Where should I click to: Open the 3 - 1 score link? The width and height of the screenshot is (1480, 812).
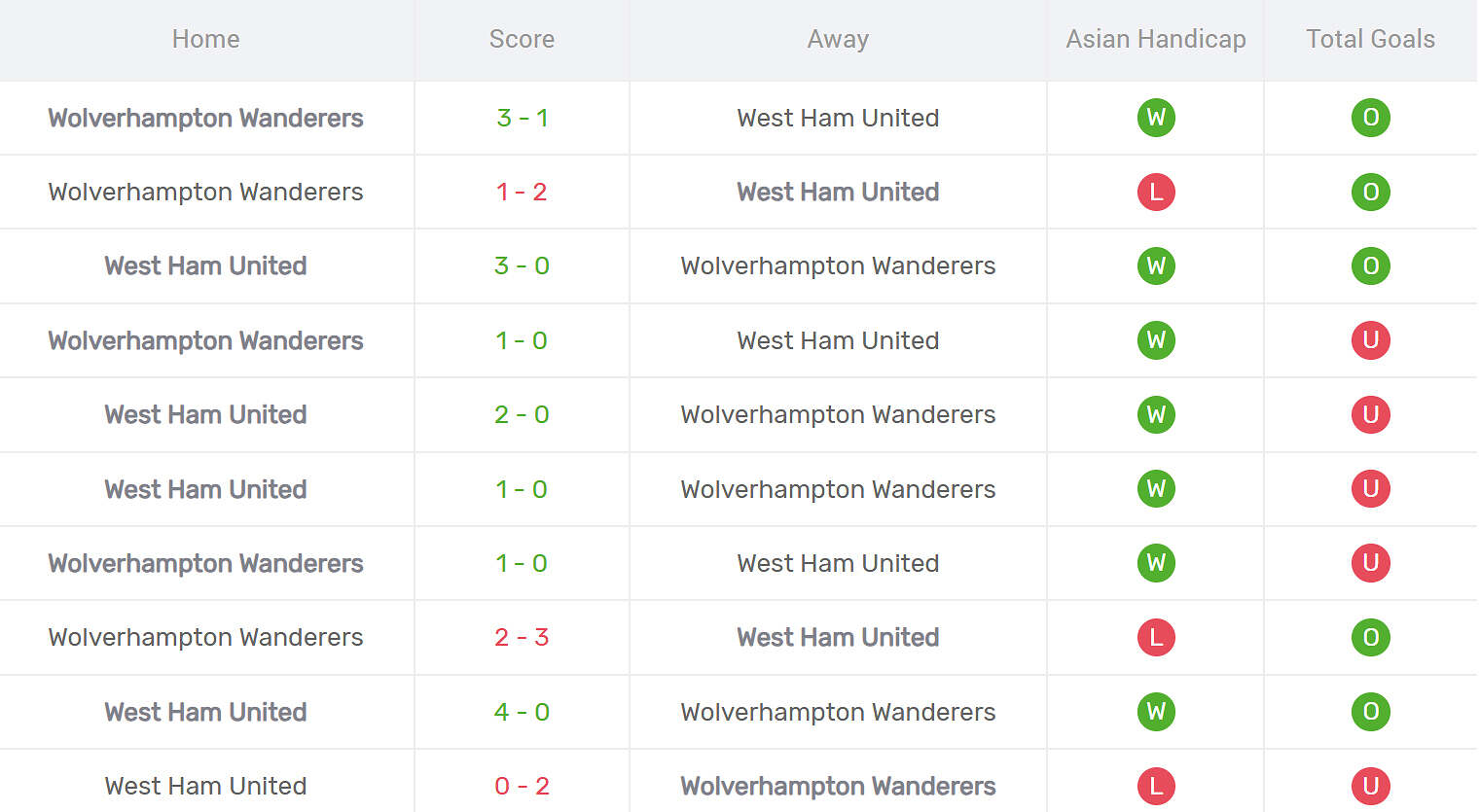click(x=522, y=118)
